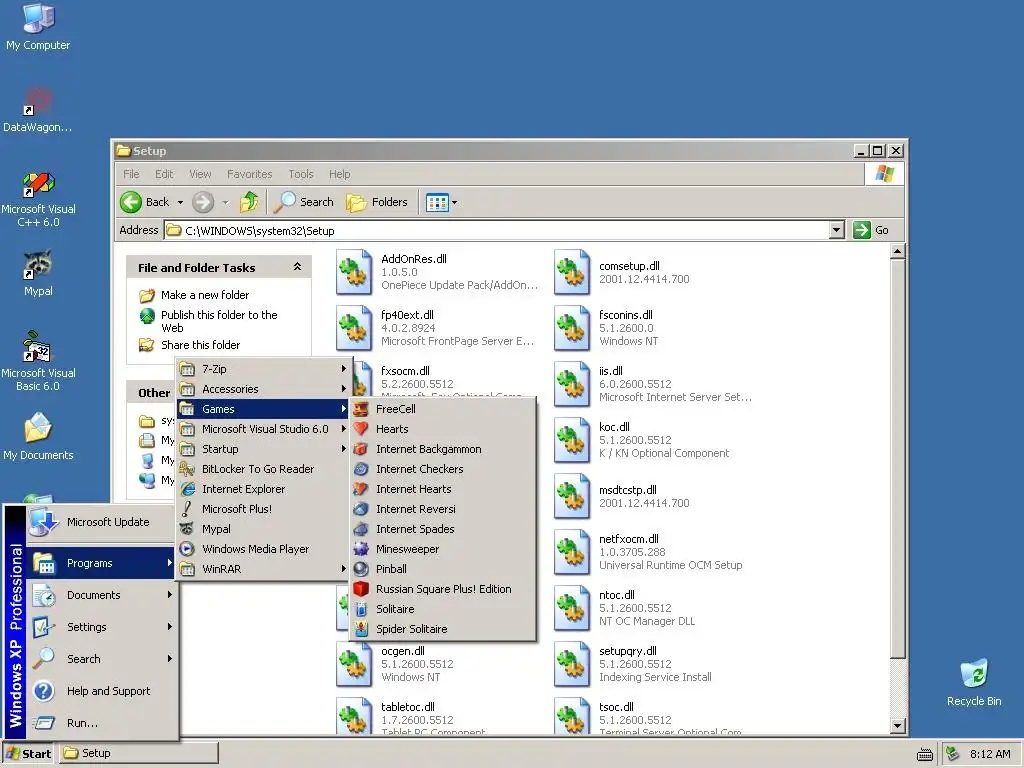Click the Start button

coord(28,754)
